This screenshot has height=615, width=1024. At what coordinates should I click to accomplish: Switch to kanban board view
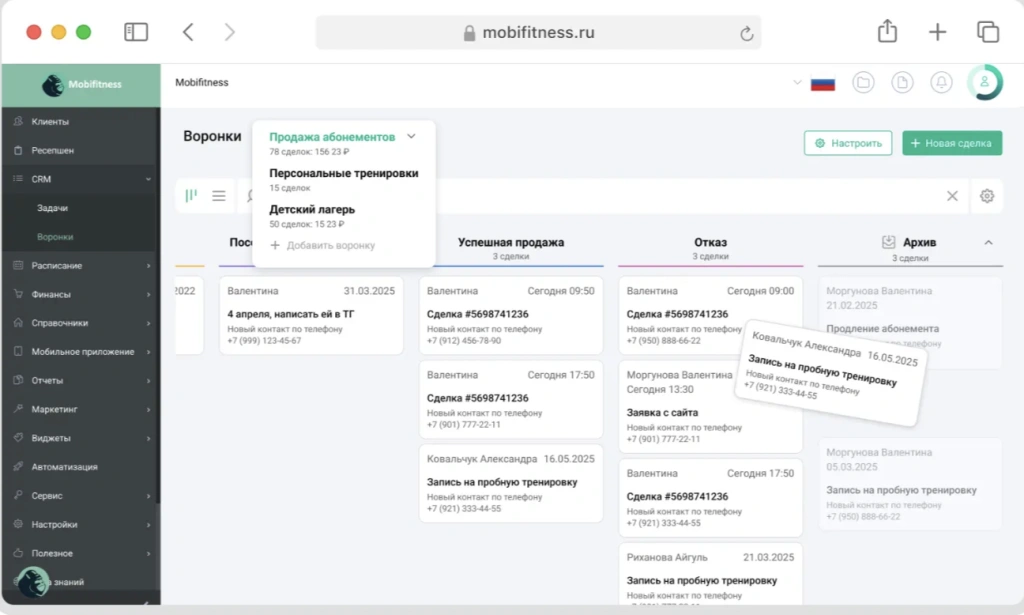[x=192, y=196]
